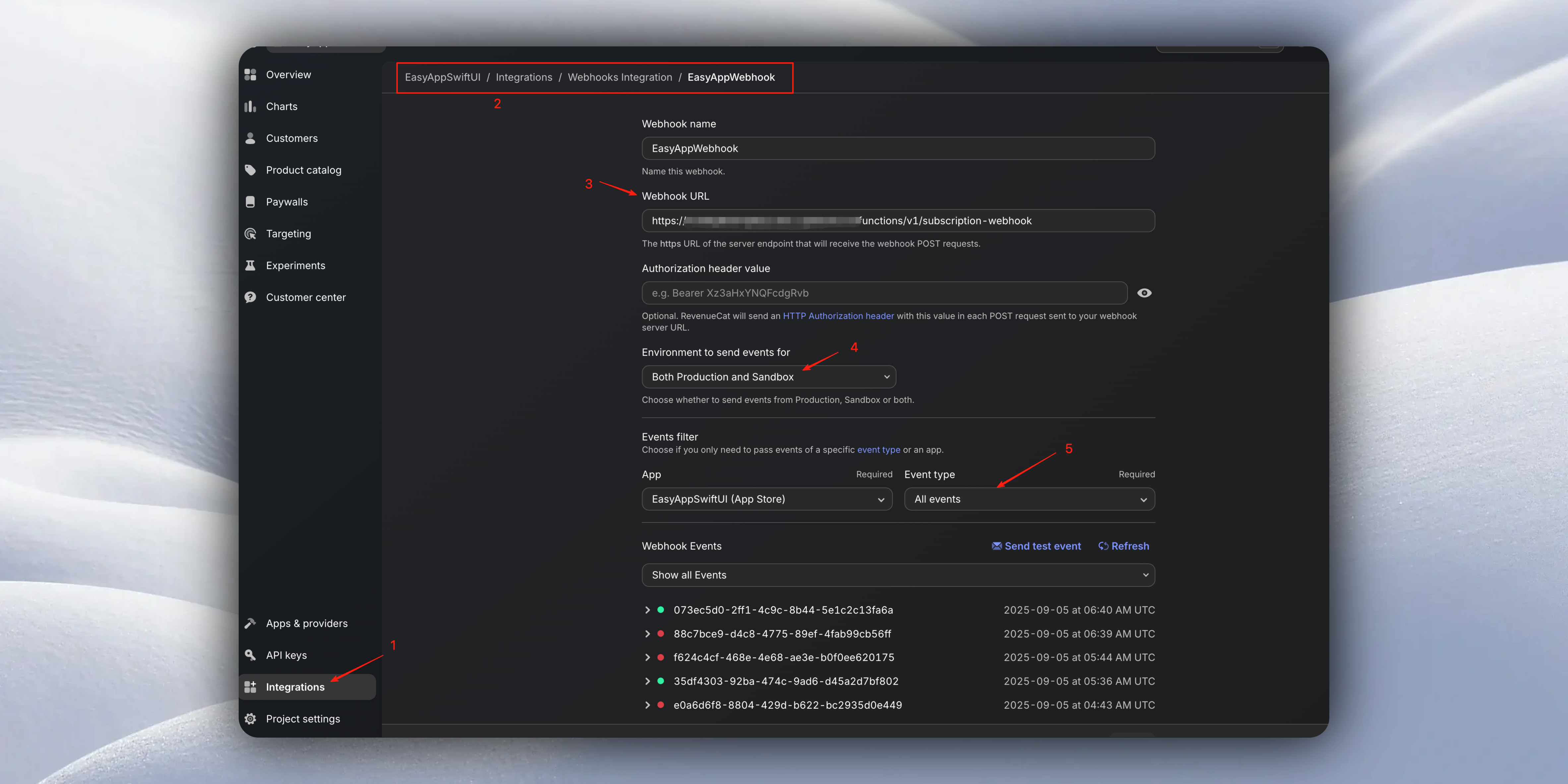Click the Experiments flask icon
The image size is (1568, 784).
click(250, 266)
